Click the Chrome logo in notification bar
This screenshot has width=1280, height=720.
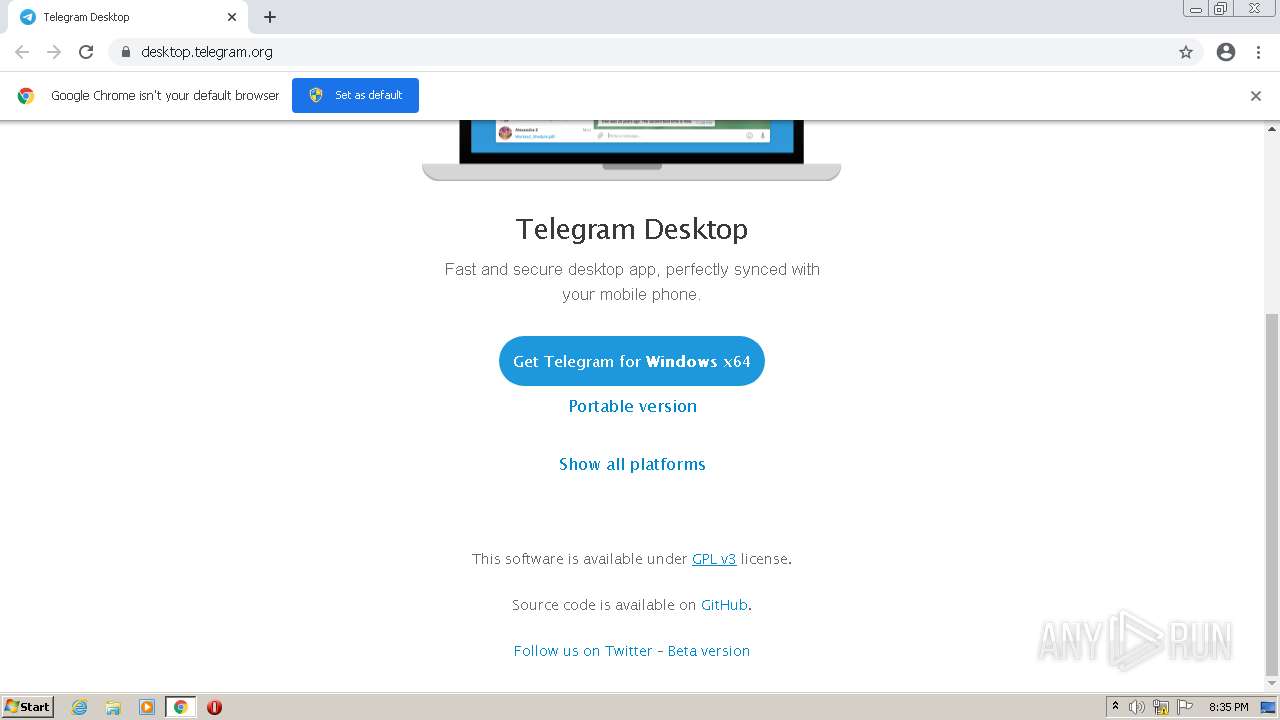(x=26, y=96)
